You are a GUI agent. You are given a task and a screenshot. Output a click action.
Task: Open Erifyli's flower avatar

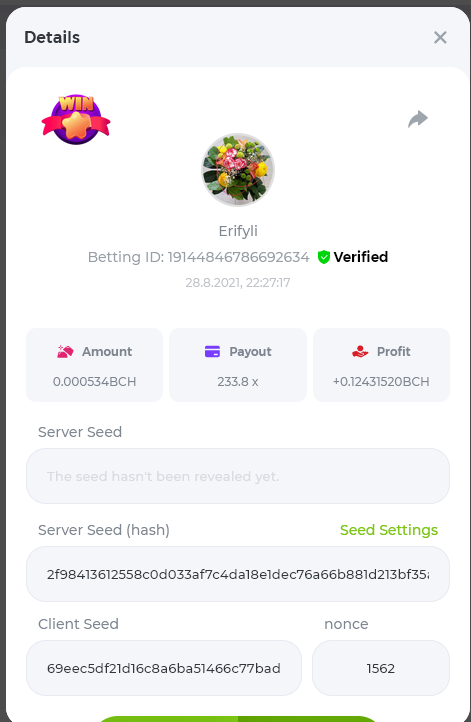[238, 170]
